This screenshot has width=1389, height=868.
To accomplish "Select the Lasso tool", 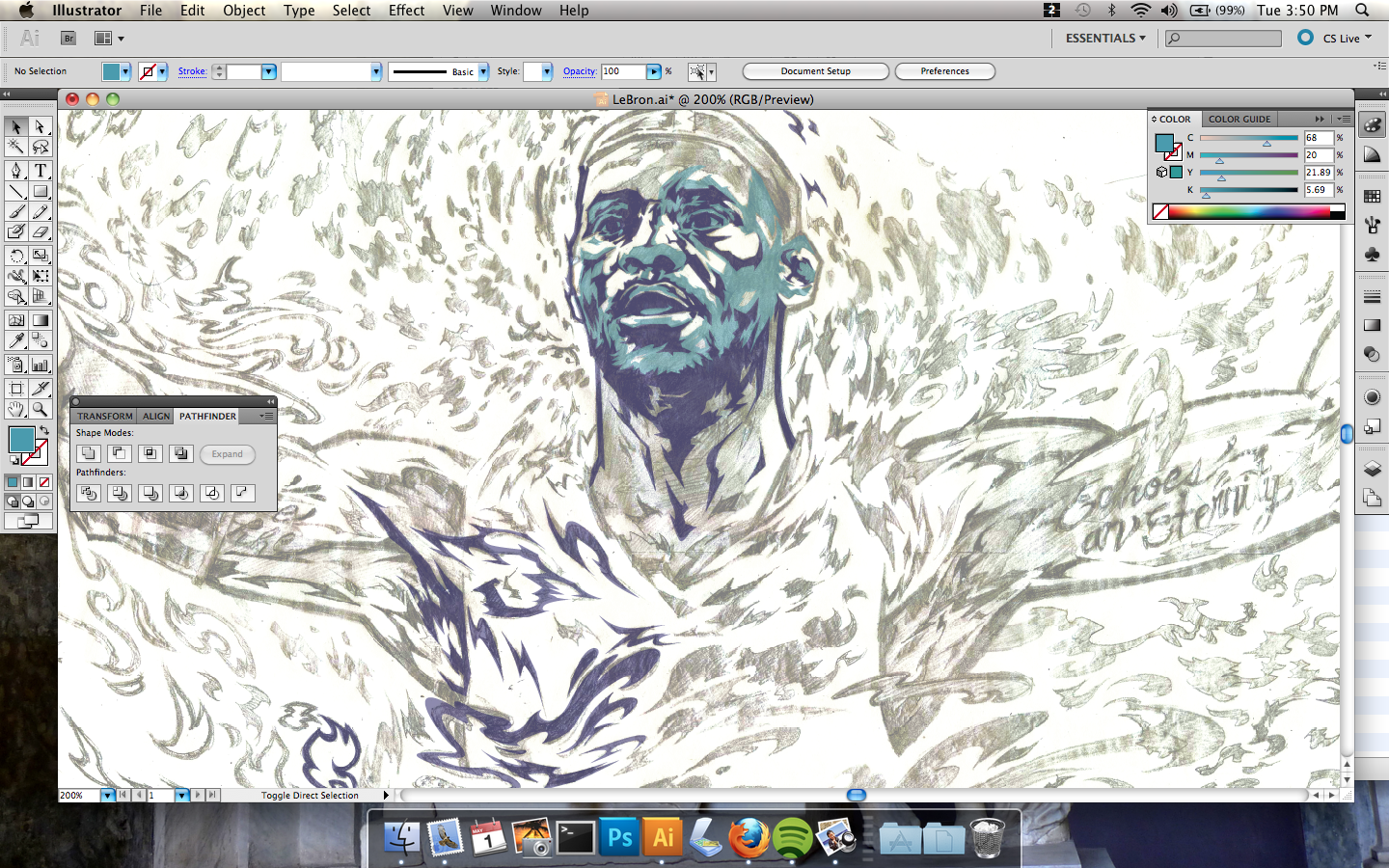I will pyautogui.click(x=40, y=147).
